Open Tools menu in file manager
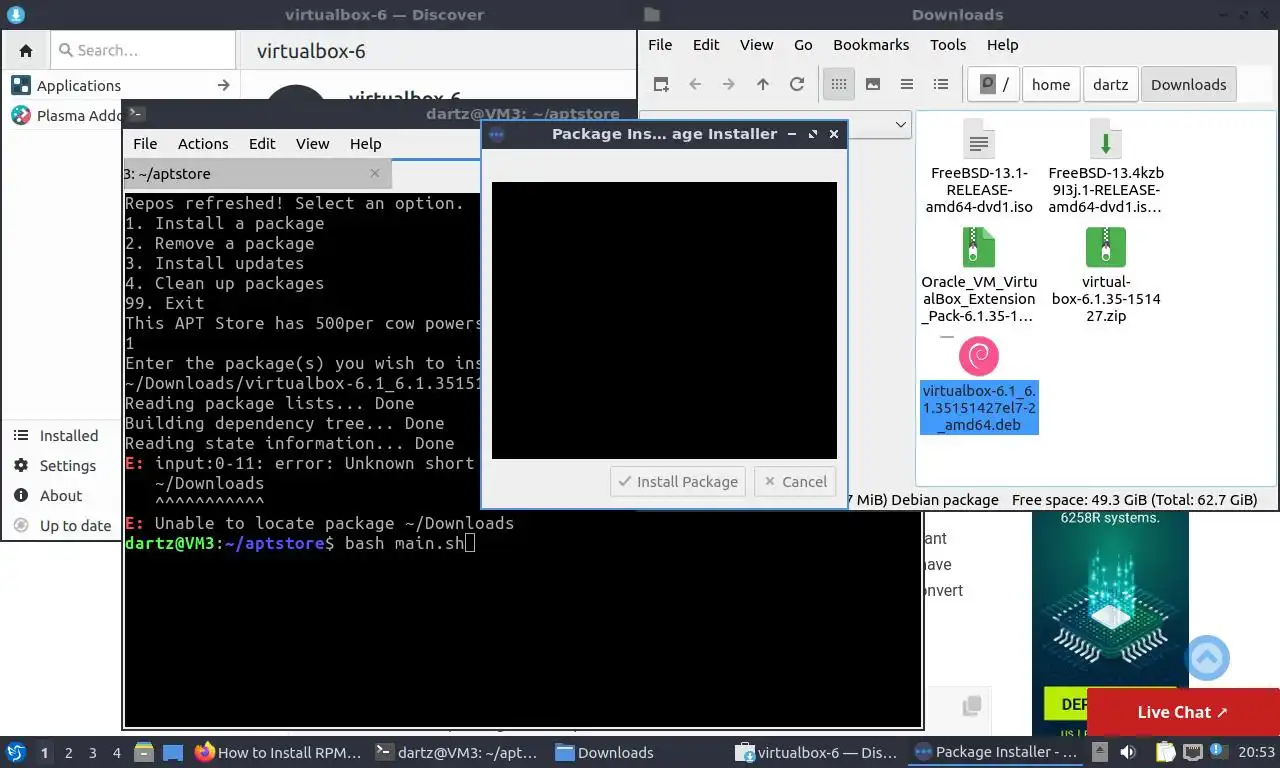The image size is (1280, 768). coord(948,45)
